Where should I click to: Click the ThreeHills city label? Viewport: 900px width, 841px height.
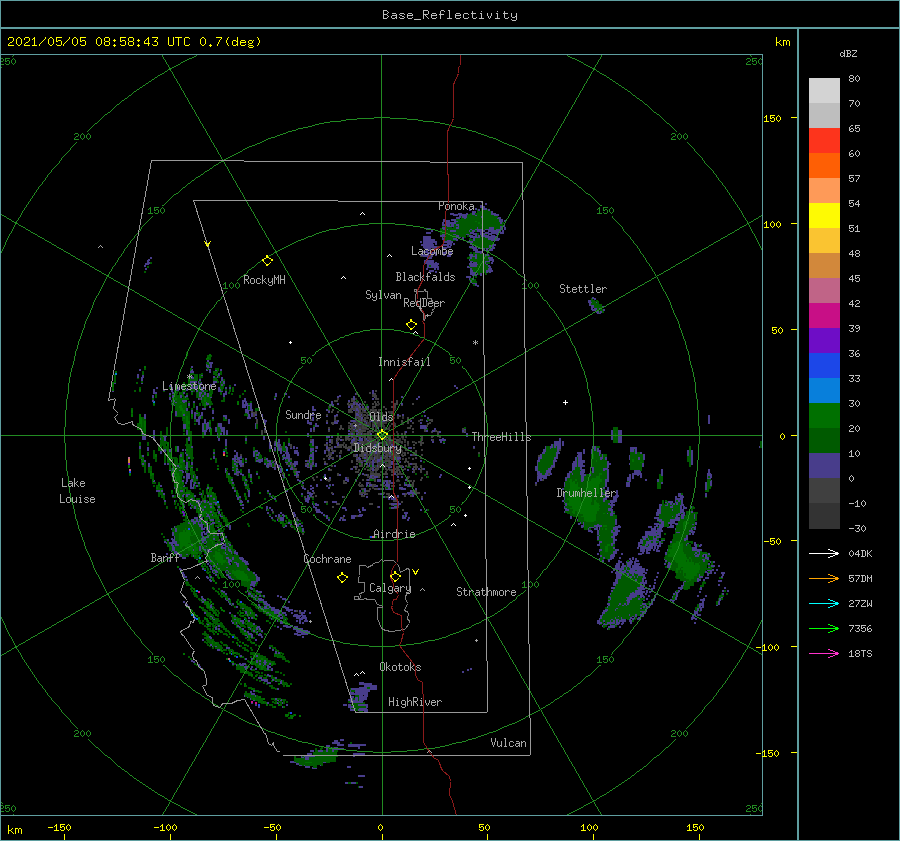[x=501, y=437]
